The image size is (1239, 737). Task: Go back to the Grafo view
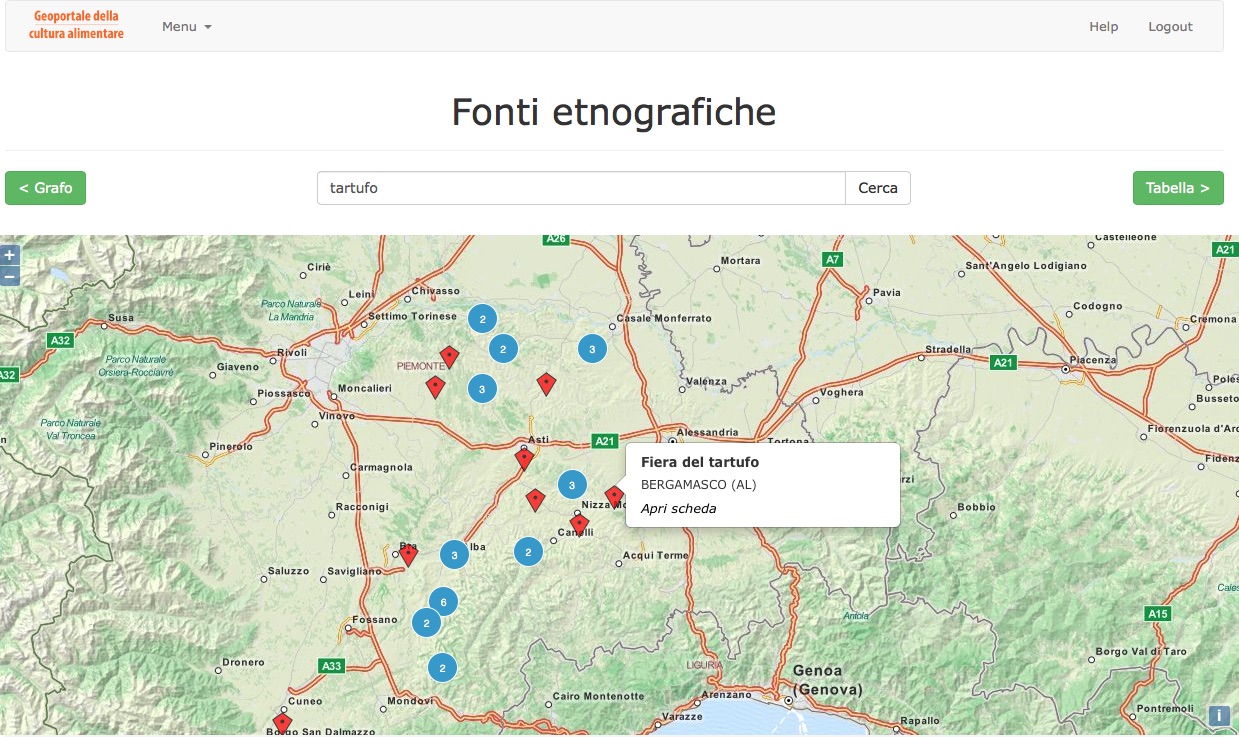point(46,188)
